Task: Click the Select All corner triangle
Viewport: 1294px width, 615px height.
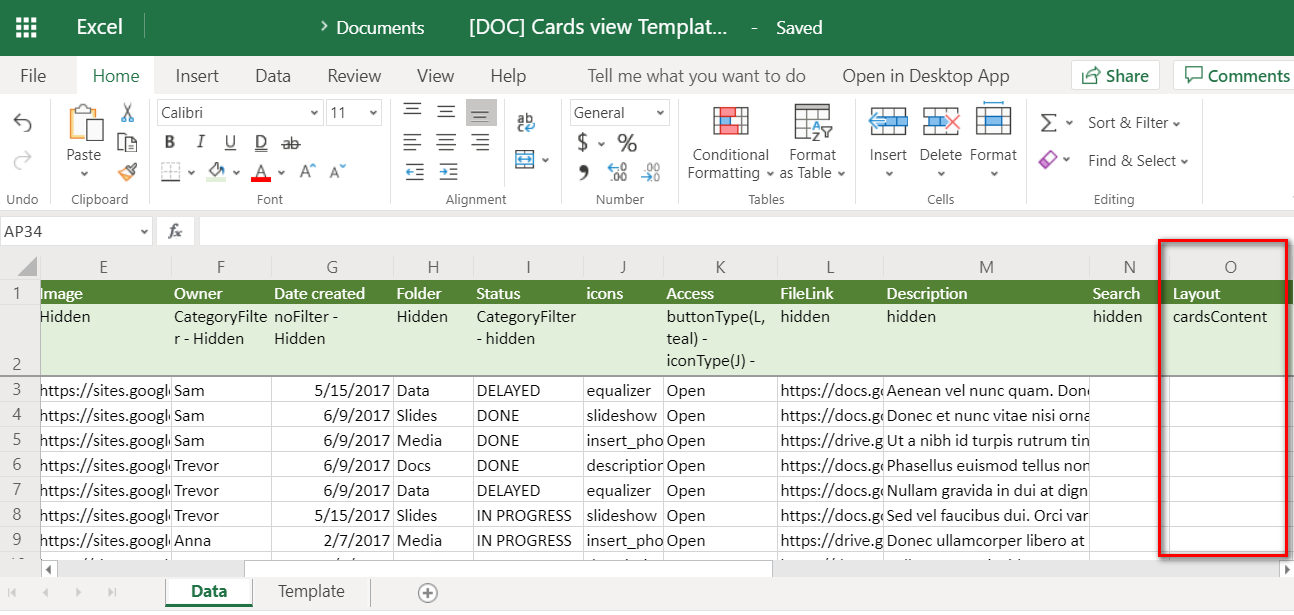Action: point(27,267)
